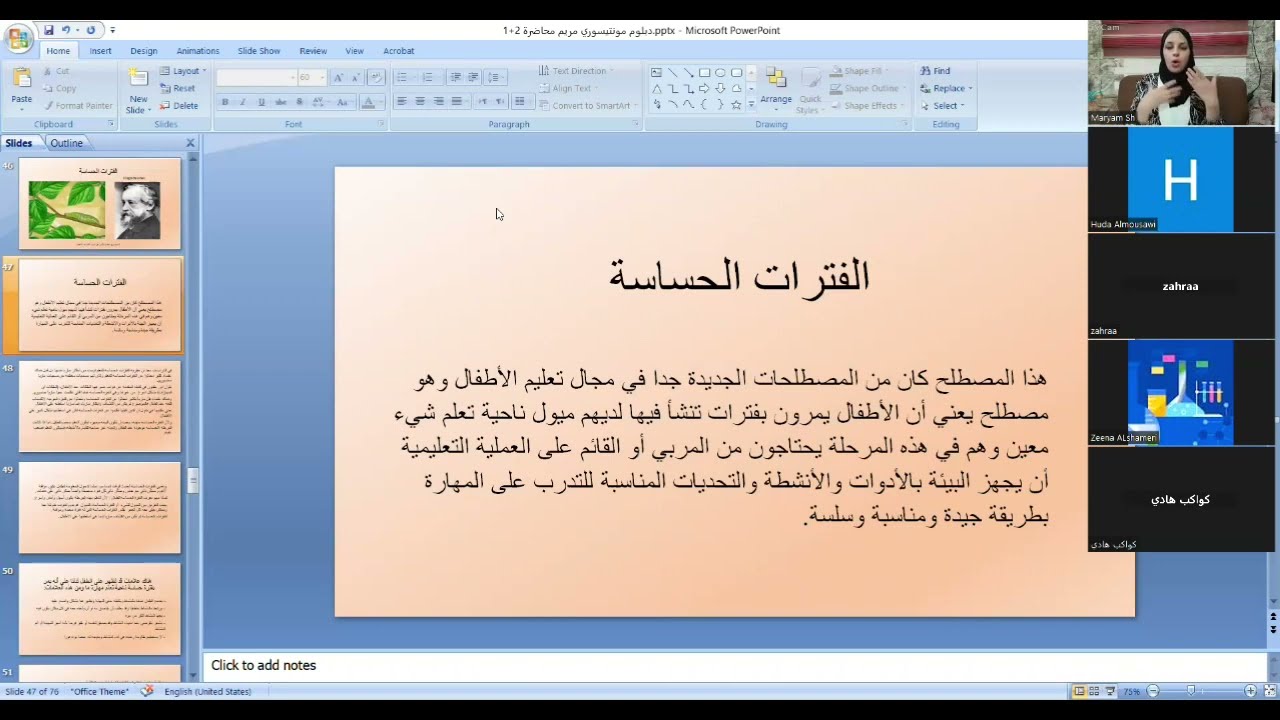1280x720 pixels.
Task: Select Right Arrow shape in gallery
Action: tap(705, 89)
